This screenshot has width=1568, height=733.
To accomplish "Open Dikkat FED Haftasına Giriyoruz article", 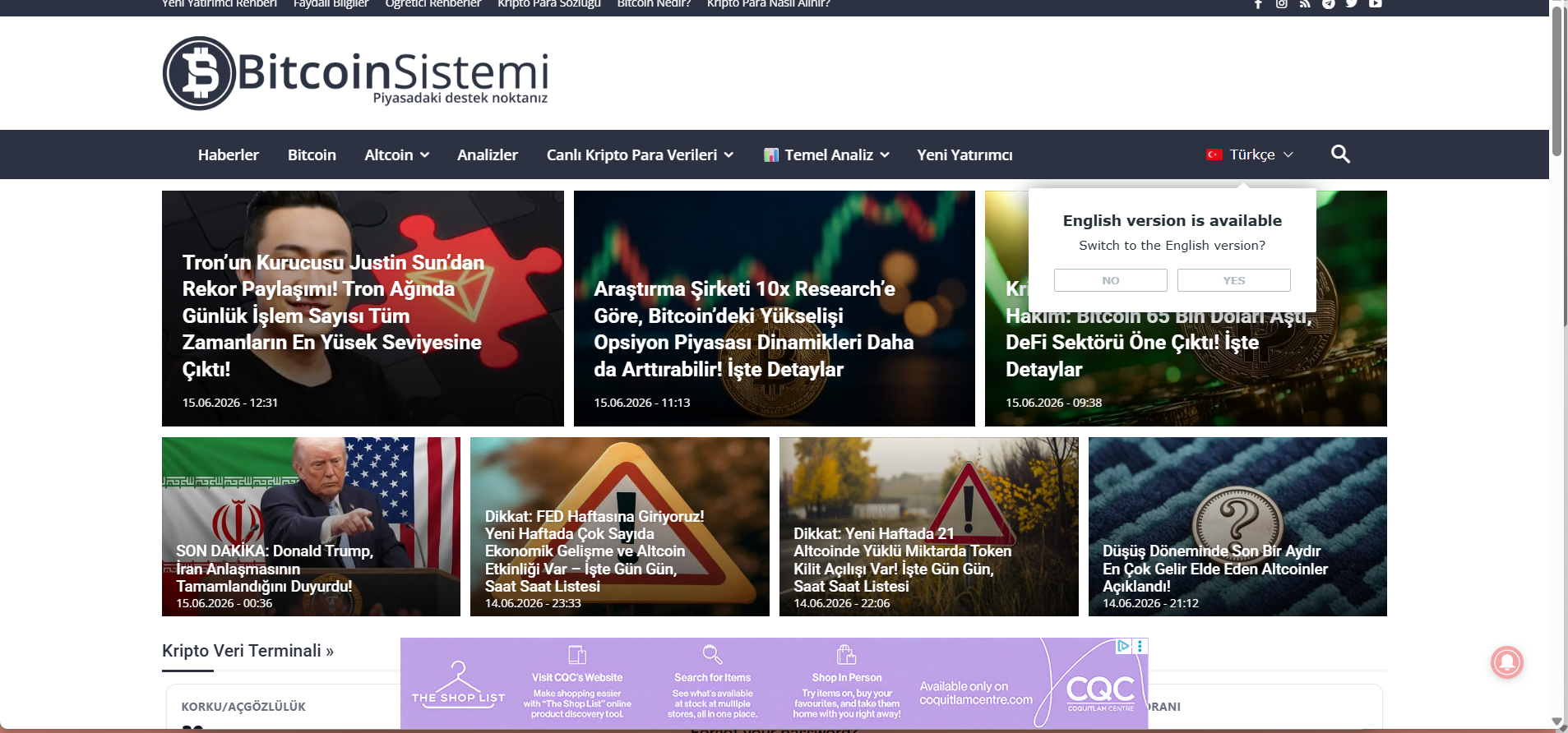I will pyautogui.click(x=620, y=527).
